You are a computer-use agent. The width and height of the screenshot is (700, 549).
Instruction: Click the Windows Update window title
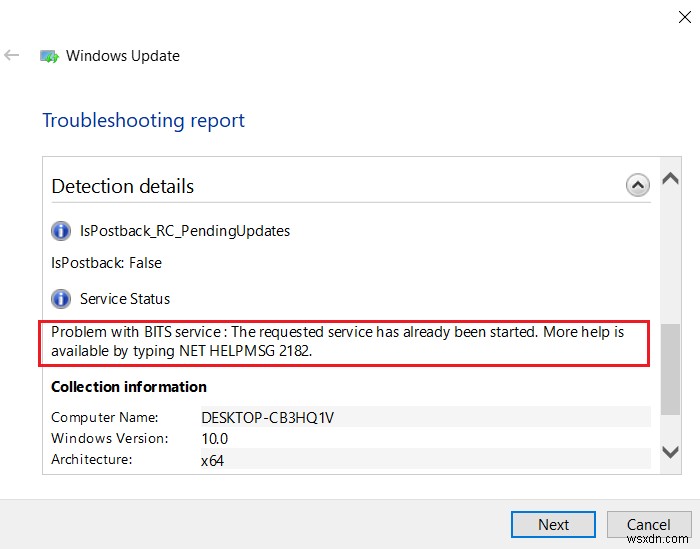tap(123, 56)
